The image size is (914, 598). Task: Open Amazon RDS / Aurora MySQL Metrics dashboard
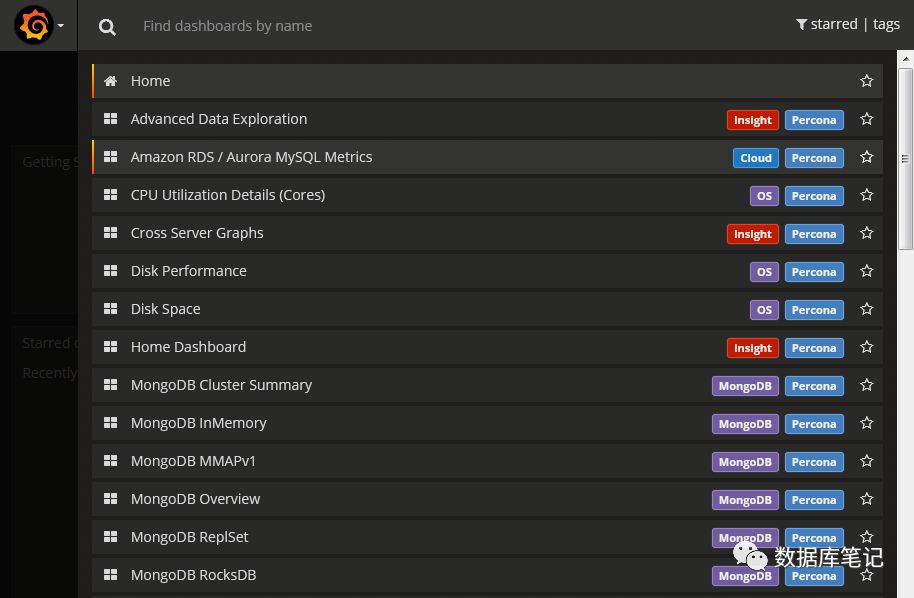point(251,157)
